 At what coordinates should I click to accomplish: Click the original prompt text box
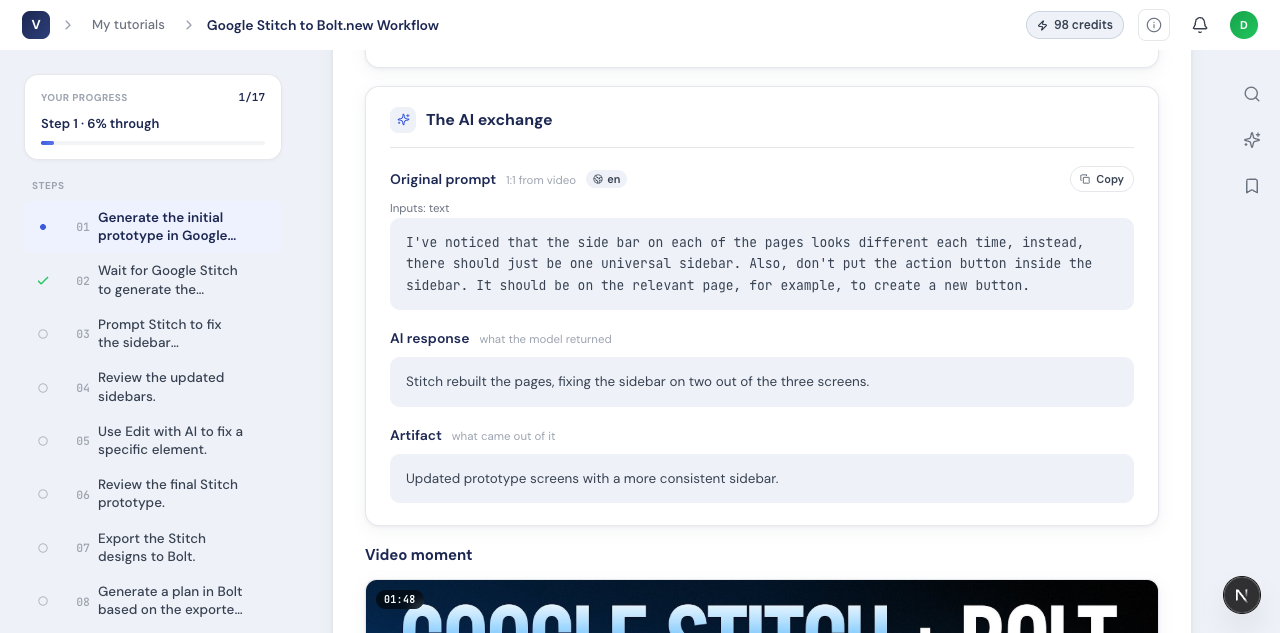762,264
